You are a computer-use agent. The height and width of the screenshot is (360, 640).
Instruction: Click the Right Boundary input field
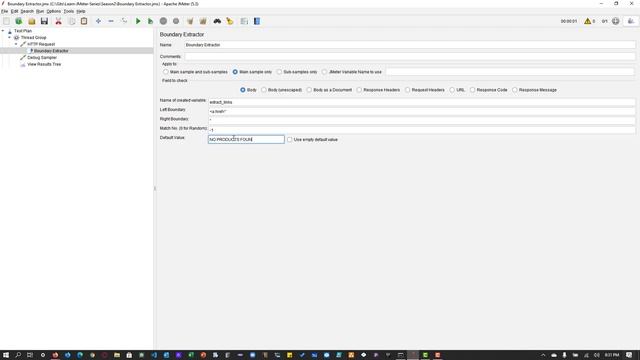(x=422, y=120)
